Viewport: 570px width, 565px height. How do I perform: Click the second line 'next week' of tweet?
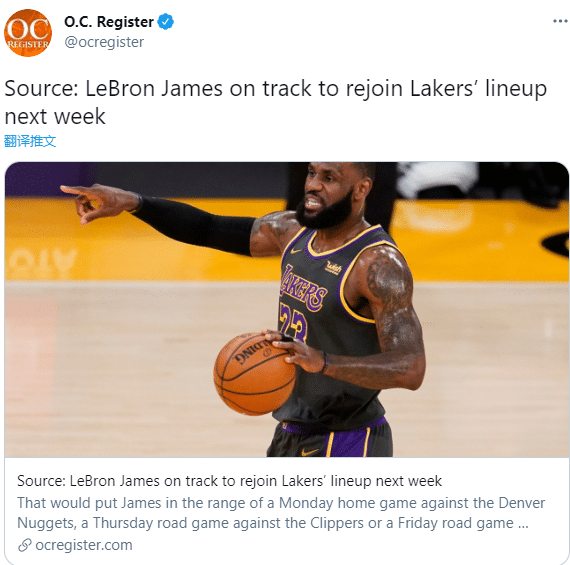(x=55, y=117)
